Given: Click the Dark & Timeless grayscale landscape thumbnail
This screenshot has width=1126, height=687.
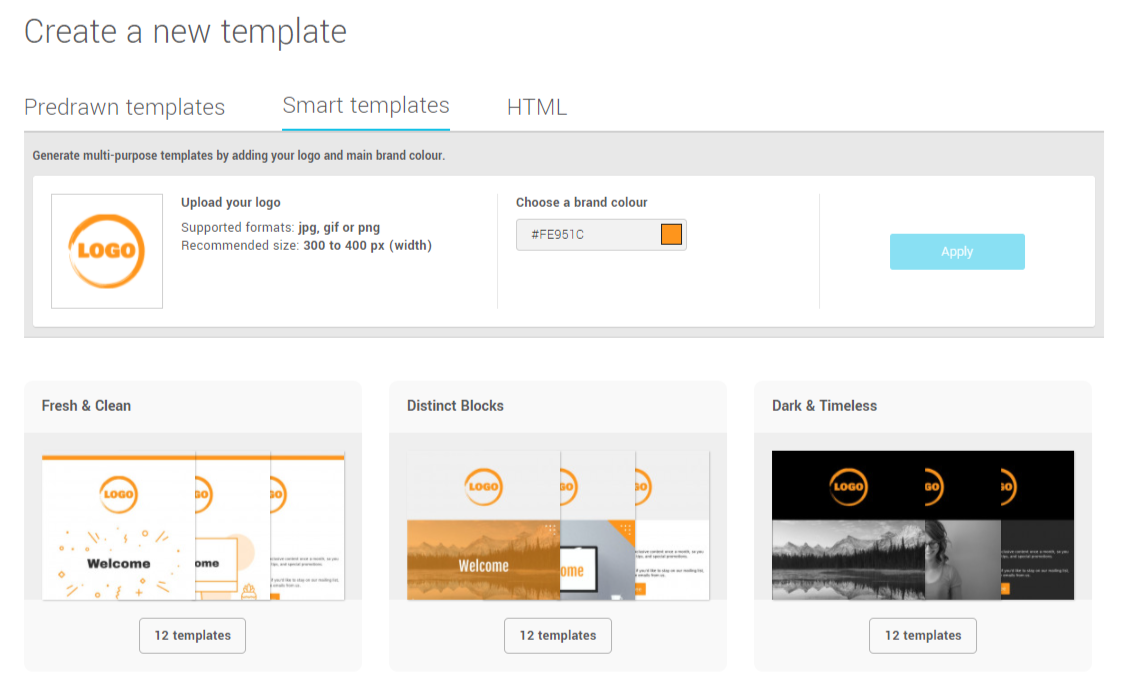Looking at the screenshot, I should 848,560.
